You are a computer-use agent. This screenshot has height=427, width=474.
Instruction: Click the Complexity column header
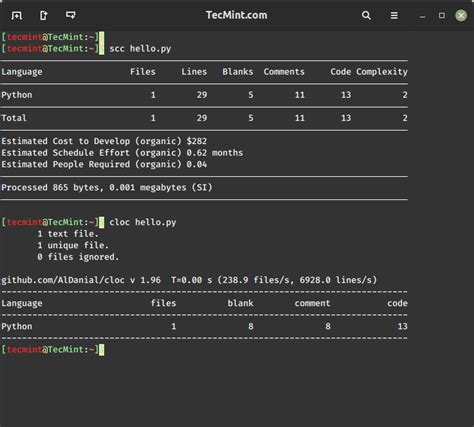click(x=382, y=72)
